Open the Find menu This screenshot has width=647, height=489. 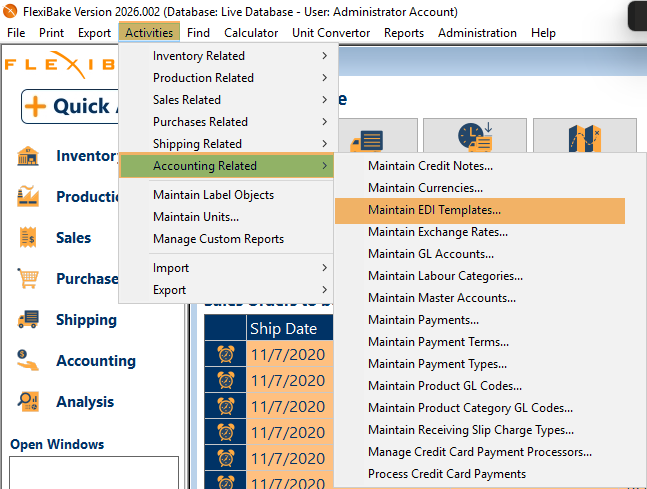pyautogui.click(x=198, y=33)
